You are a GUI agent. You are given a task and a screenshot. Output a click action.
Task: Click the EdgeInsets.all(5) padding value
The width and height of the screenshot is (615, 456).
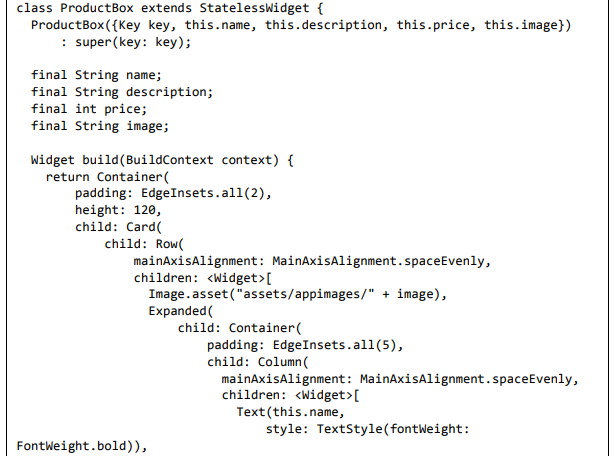coord(338,345)
